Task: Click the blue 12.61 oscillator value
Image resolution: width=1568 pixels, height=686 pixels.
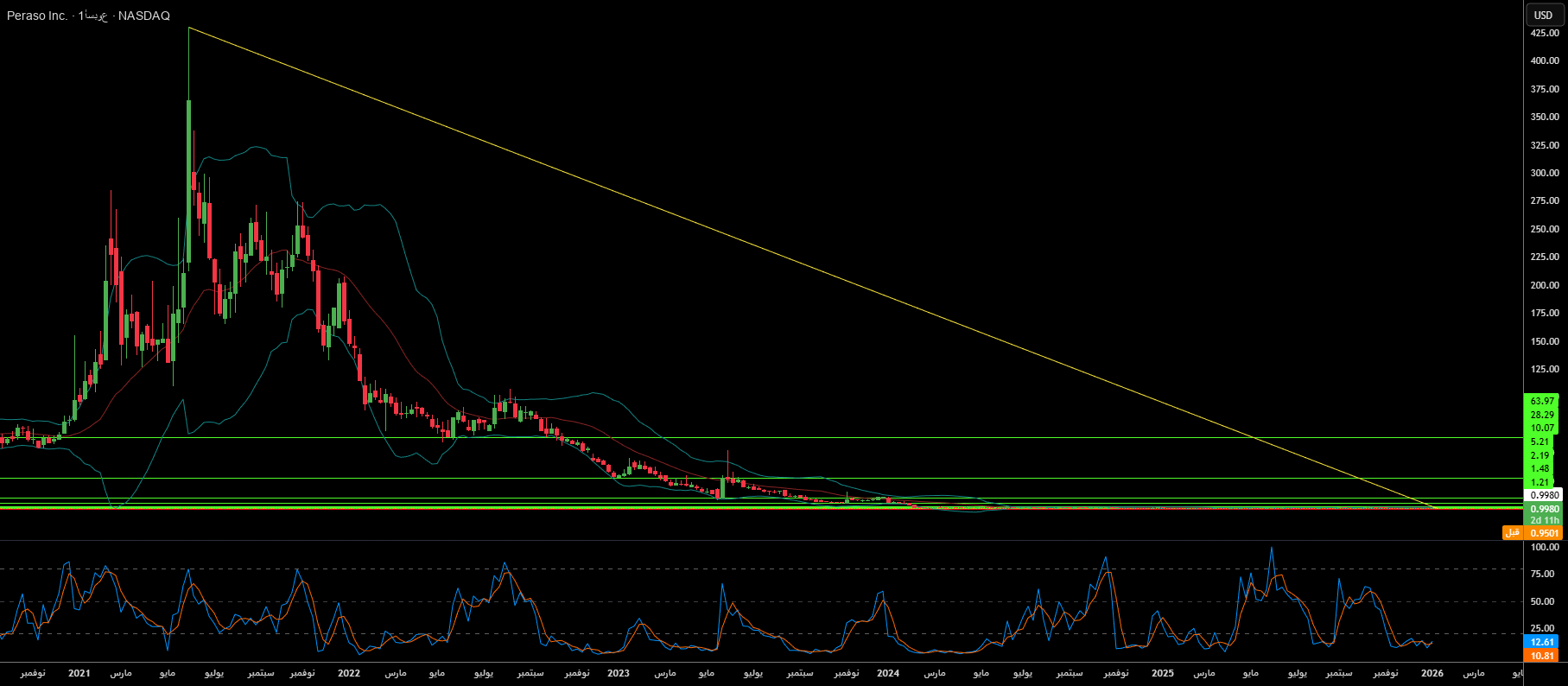Action: point(1542,642)
